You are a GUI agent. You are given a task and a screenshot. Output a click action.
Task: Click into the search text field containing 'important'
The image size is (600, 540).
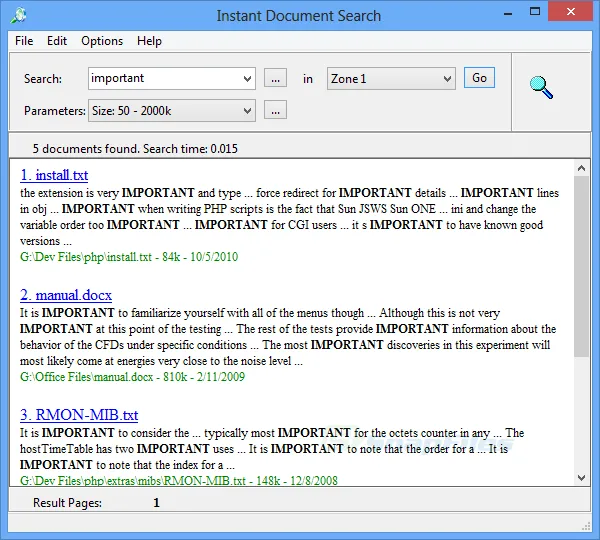point(165,78)
